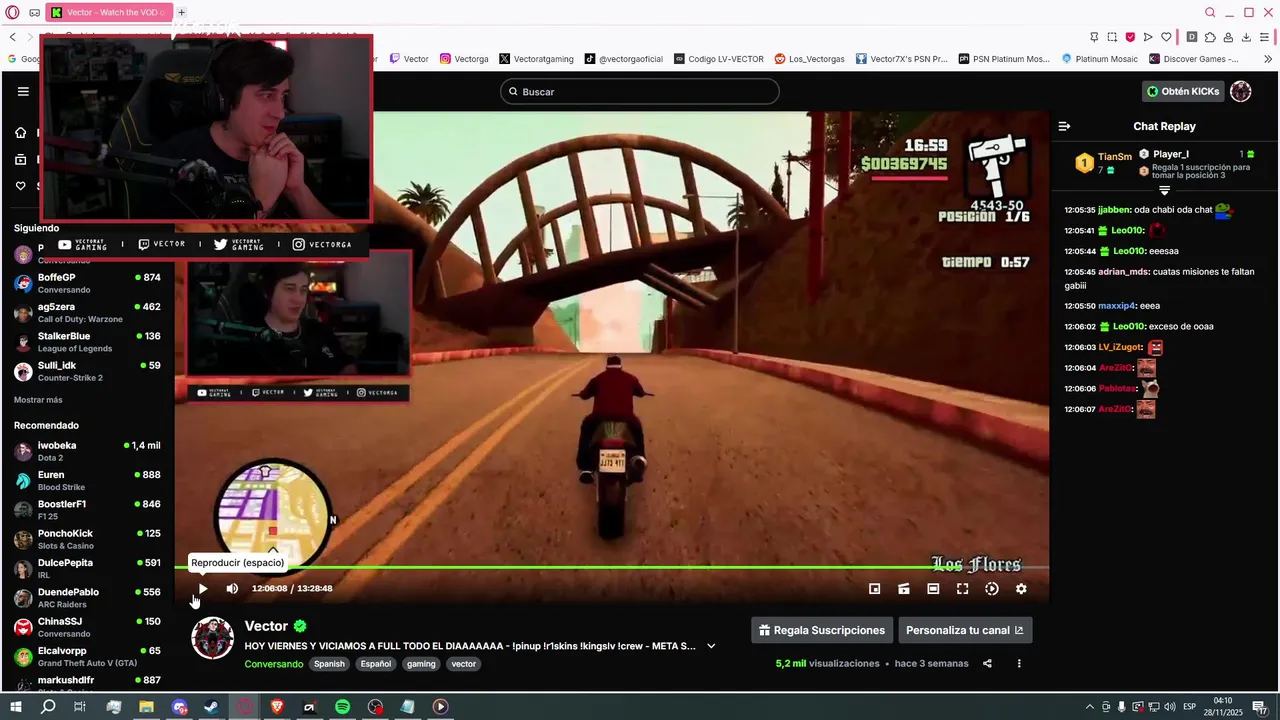Click the Obtén KICKs button
The image size is (1280, 720).
click(x=1183, y=91)
